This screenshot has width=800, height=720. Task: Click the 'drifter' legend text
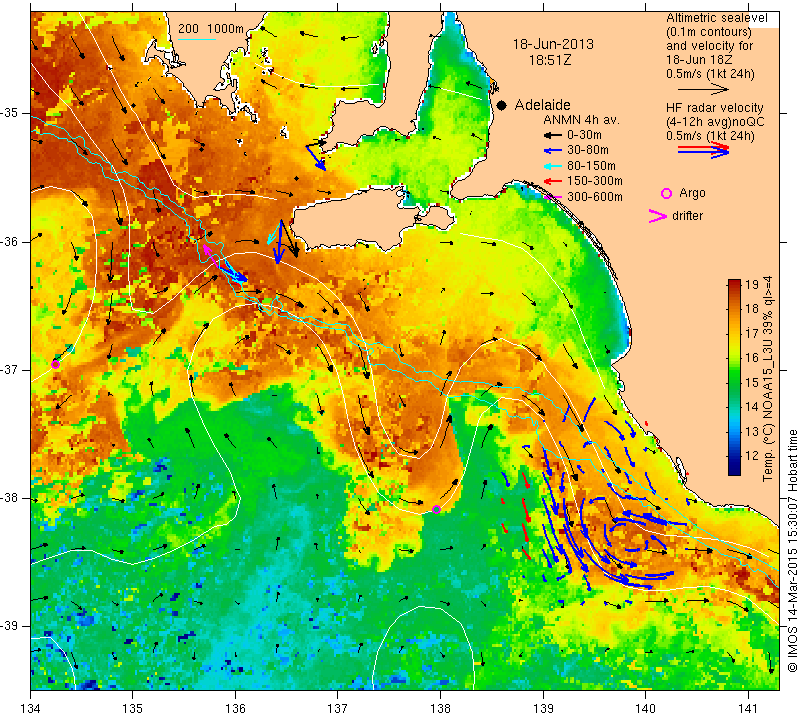[687, 216]
